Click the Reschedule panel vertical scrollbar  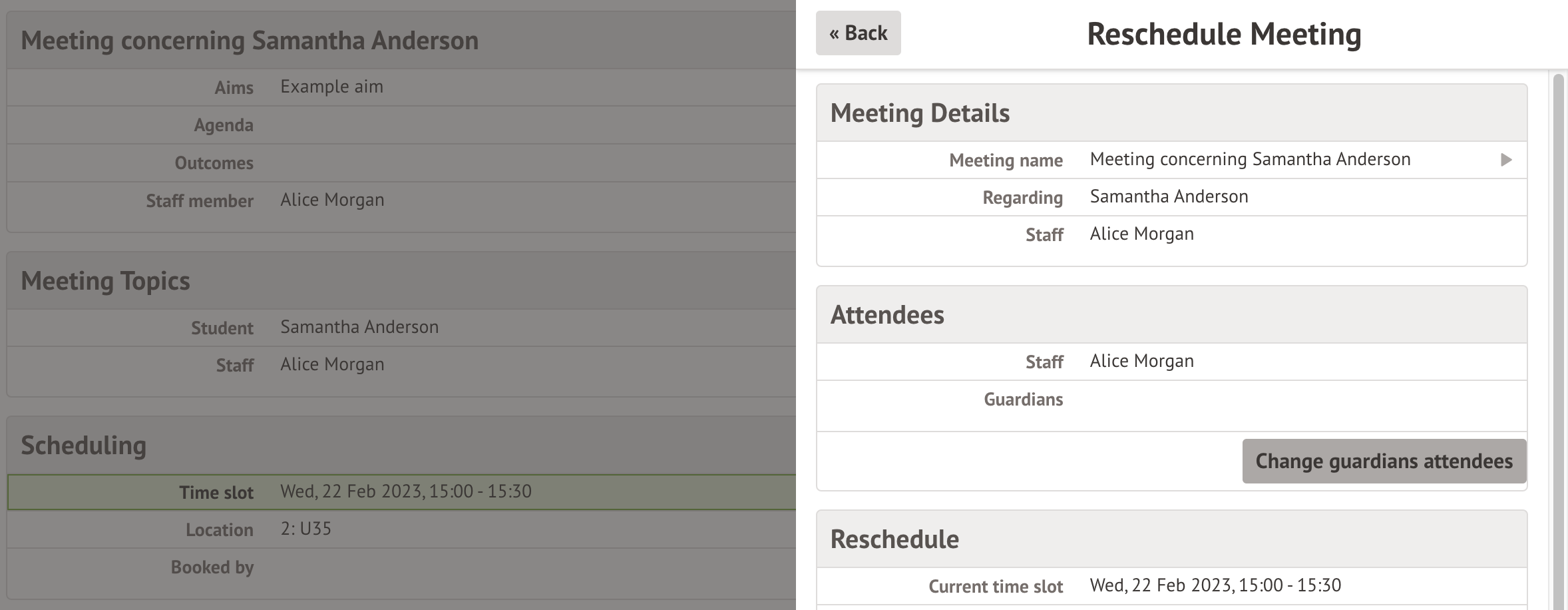pos(1557,333)
